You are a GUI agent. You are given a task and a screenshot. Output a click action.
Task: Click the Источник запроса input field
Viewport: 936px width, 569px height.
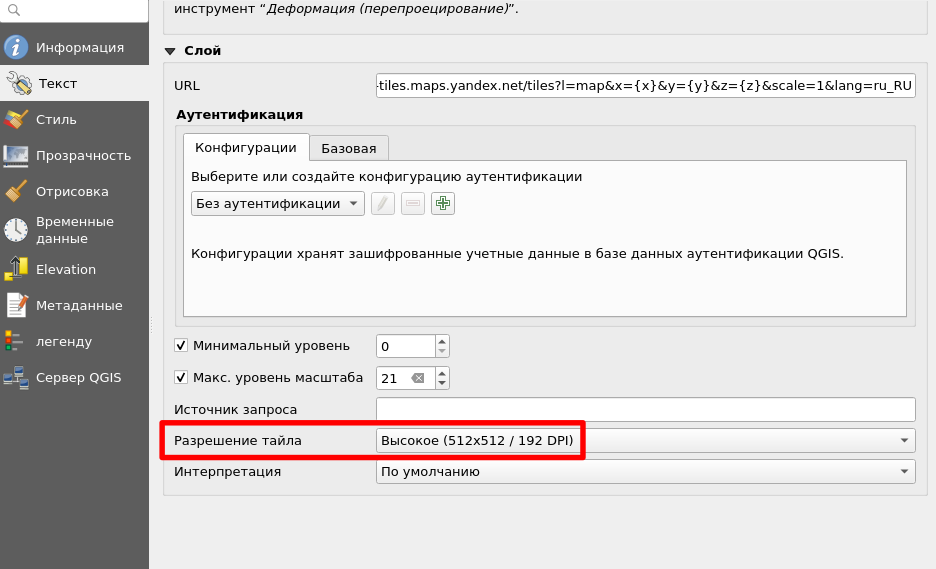645,410
